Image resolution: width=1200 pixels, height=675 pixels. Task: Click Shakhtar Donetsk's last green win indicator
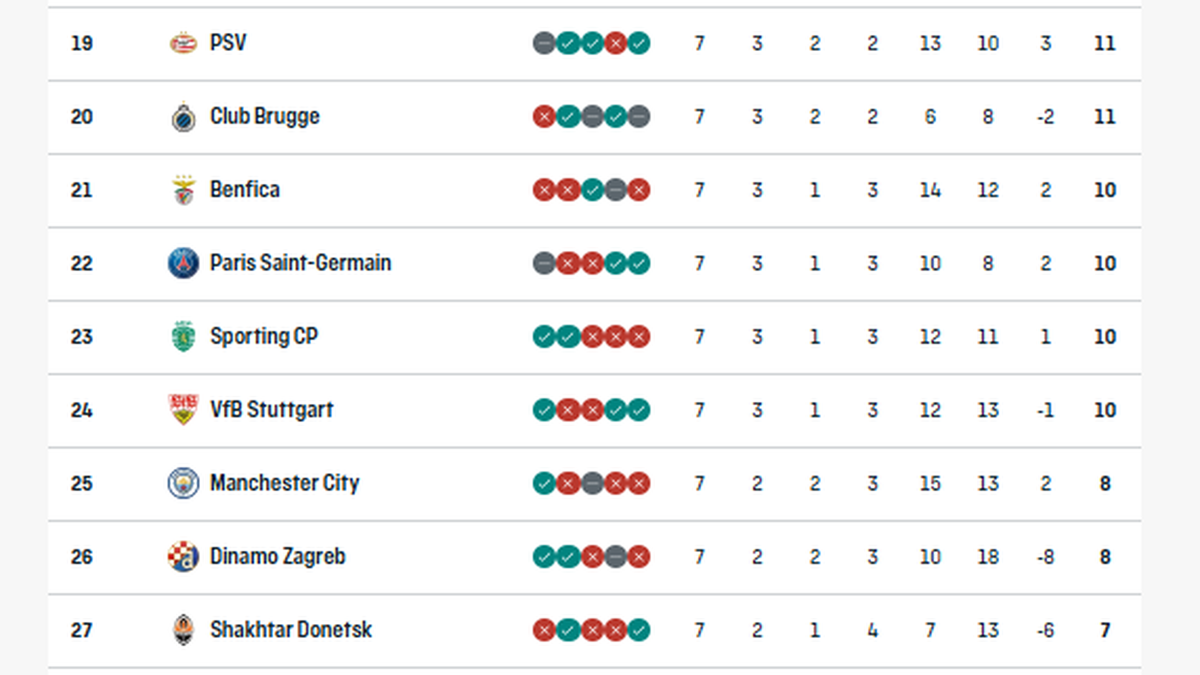[639, 630]
